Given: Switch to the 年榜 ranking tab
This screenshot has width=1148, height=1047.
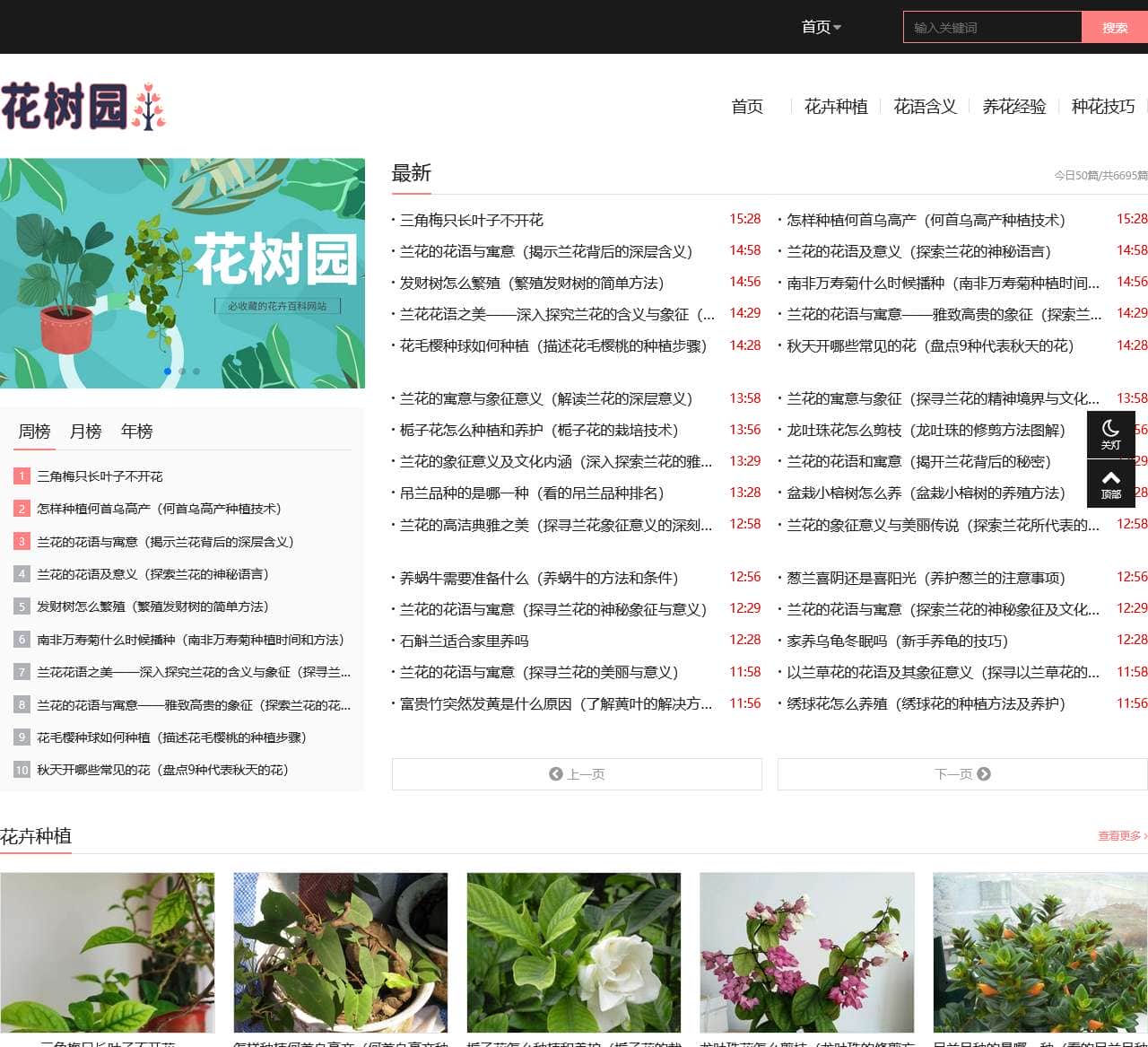Looking at the screenshot, I should click(136, 432).
